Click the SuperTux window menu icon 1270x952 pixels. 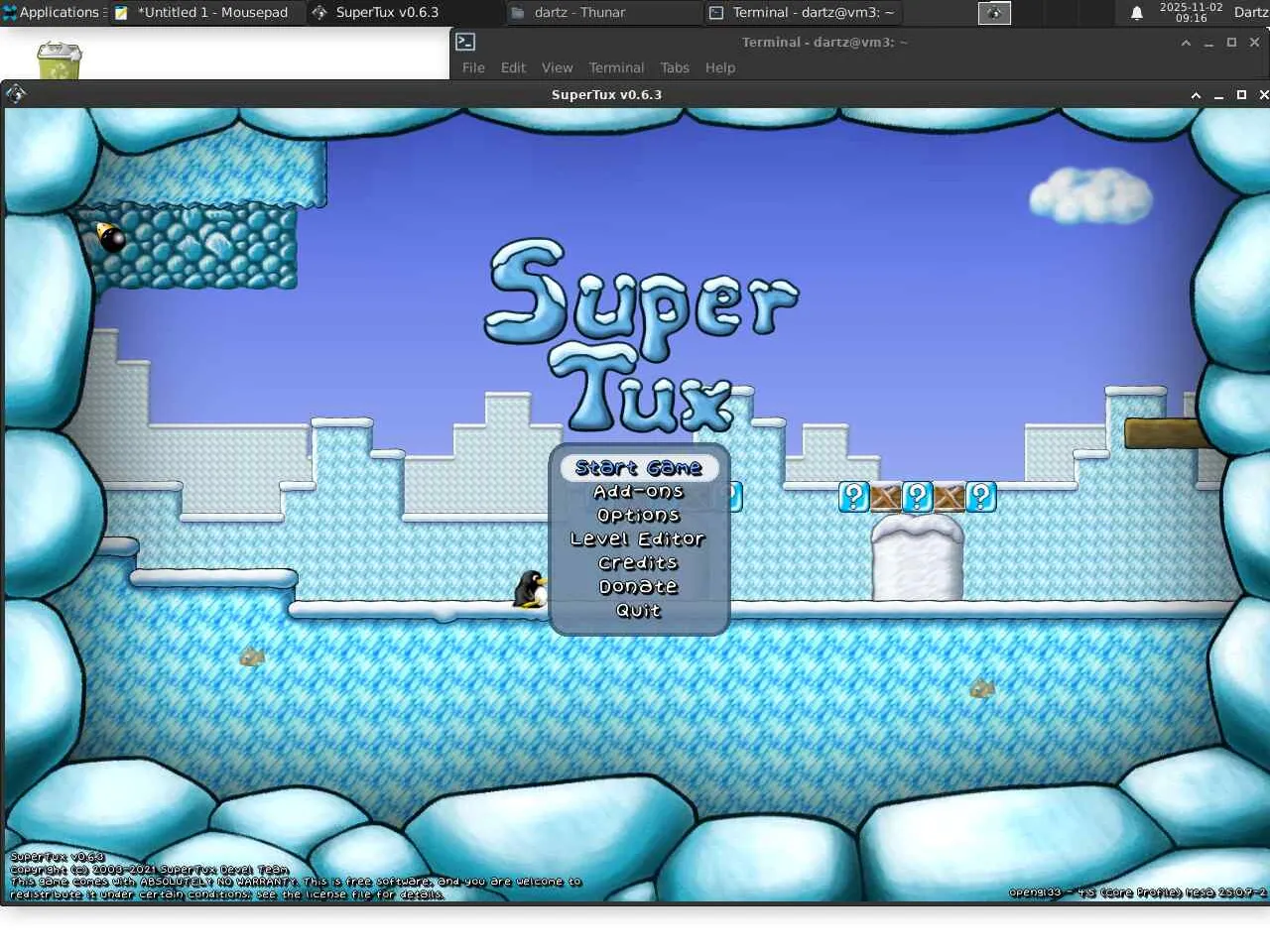(x=16, y=94)
